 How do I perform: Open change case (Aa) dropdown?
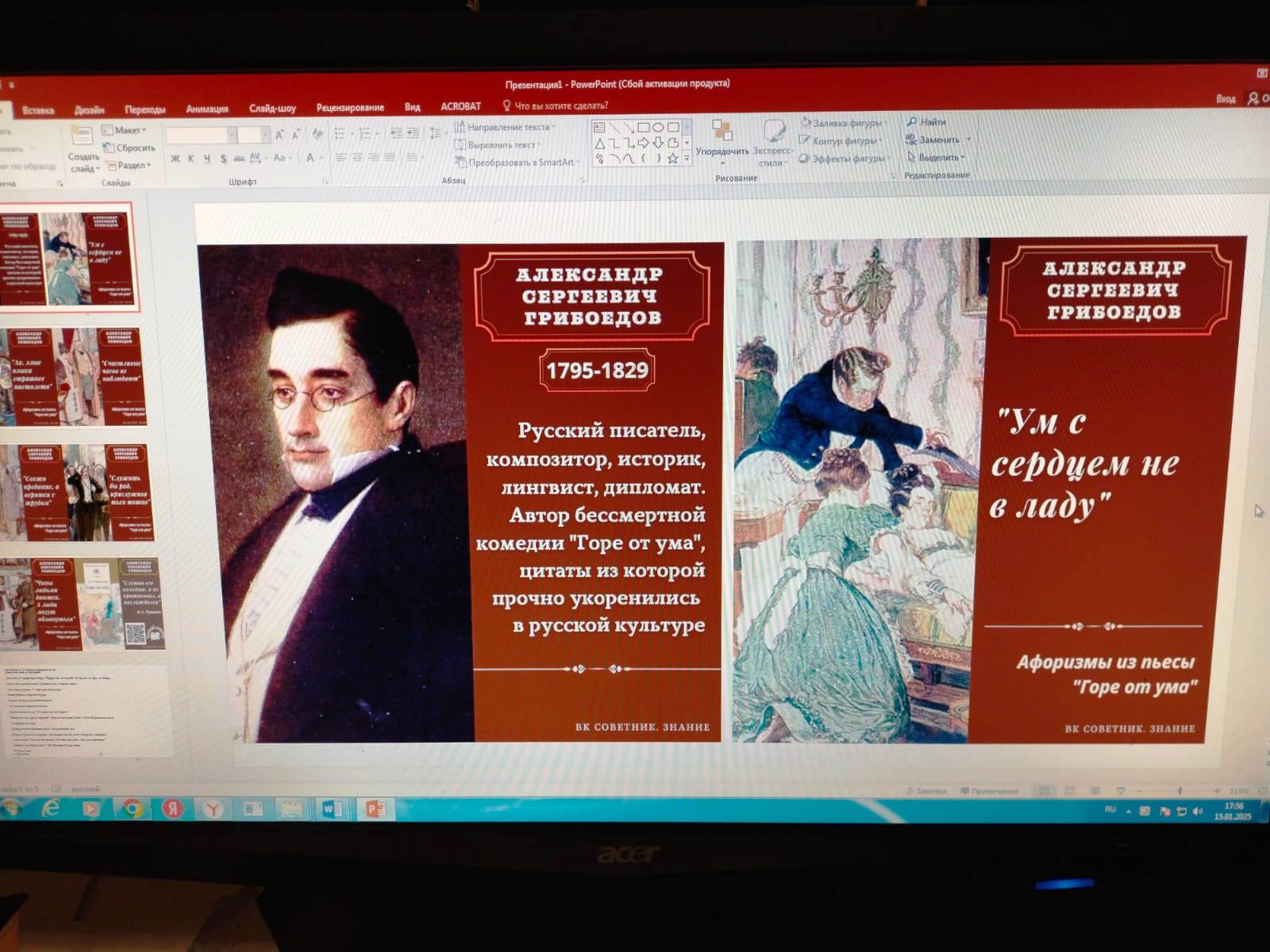[282, 158]
